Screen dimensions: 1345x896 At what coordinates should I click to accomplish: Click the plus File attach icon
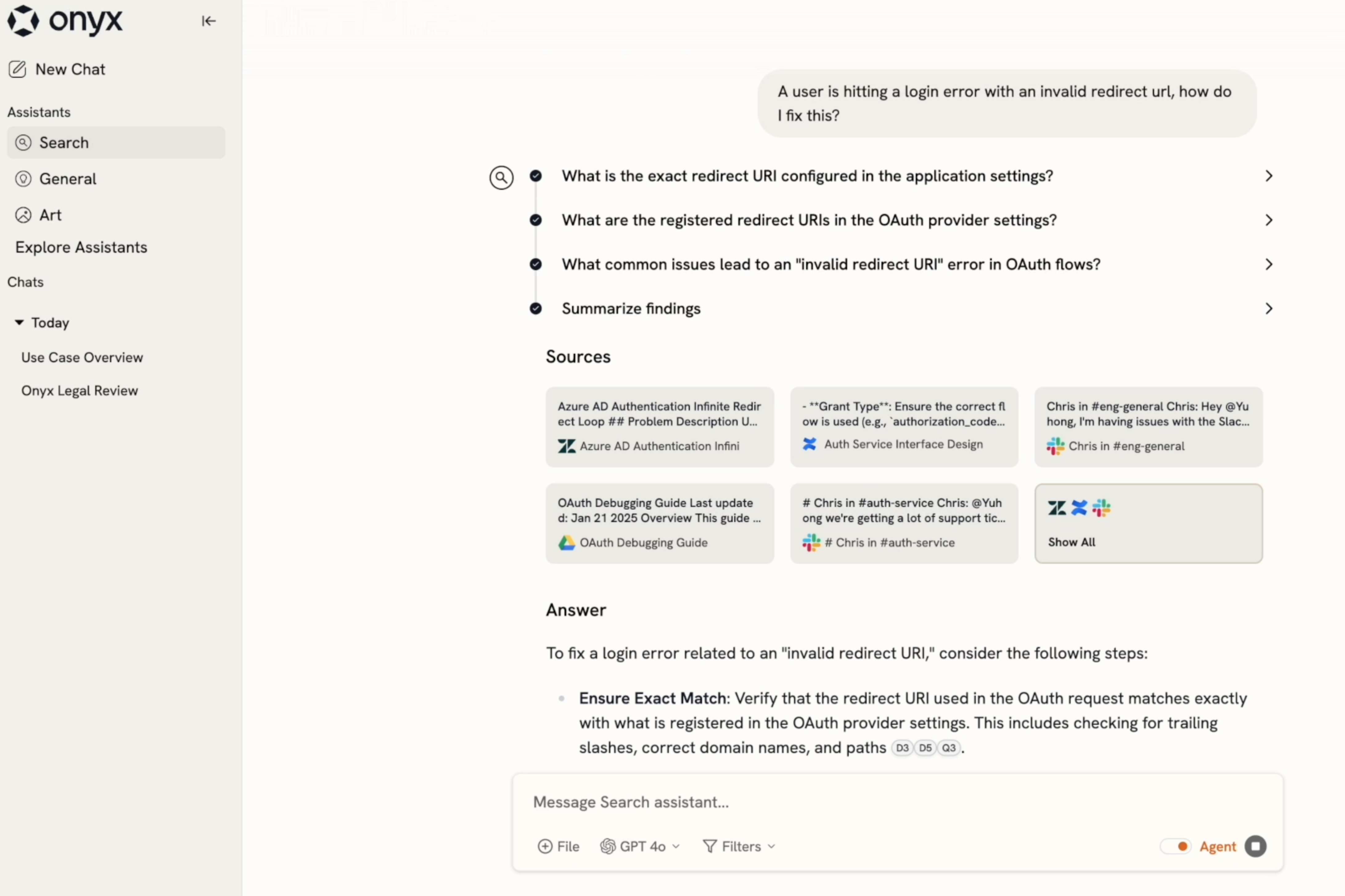[545, 846]
